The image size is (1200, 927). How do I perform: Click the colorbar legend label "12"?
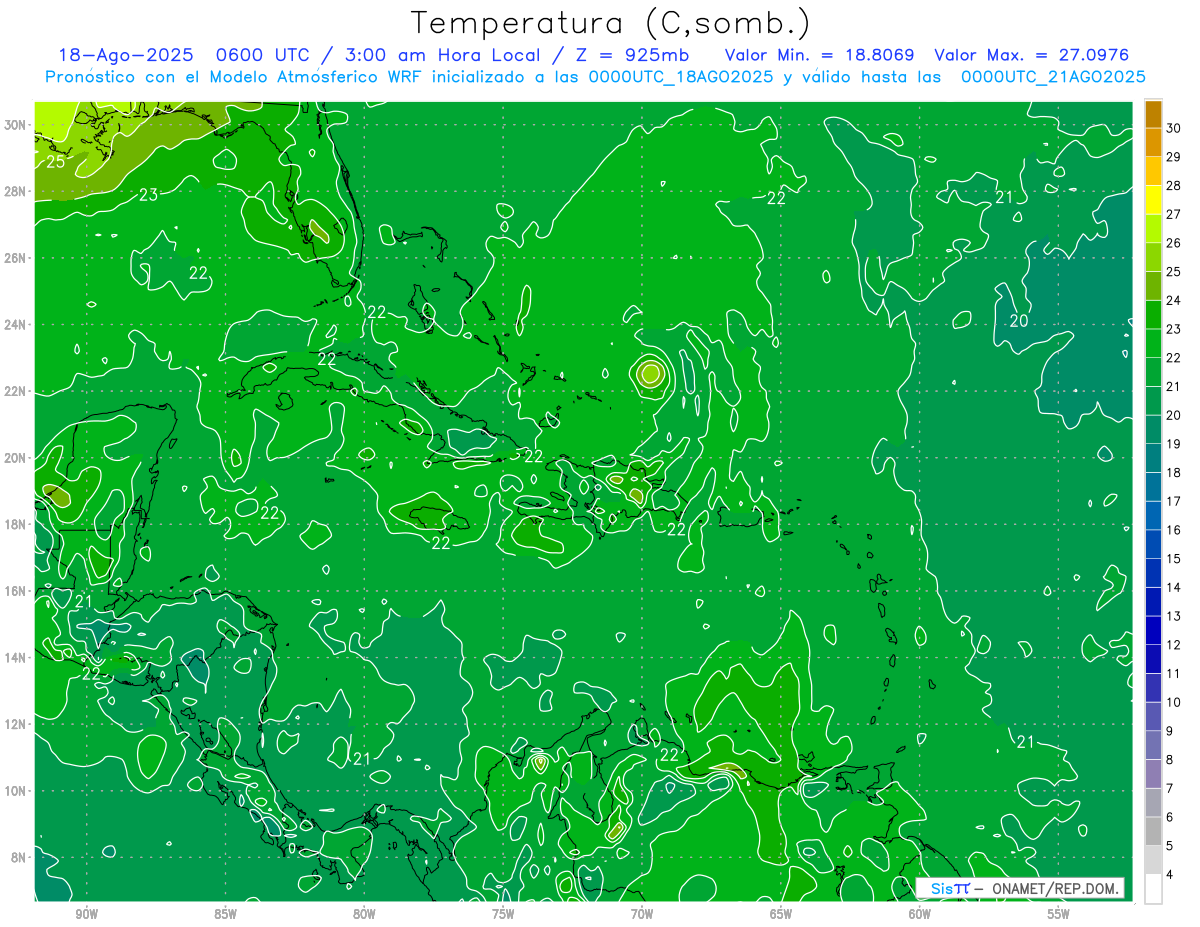pyautogui.click(x=1174, y=645)
